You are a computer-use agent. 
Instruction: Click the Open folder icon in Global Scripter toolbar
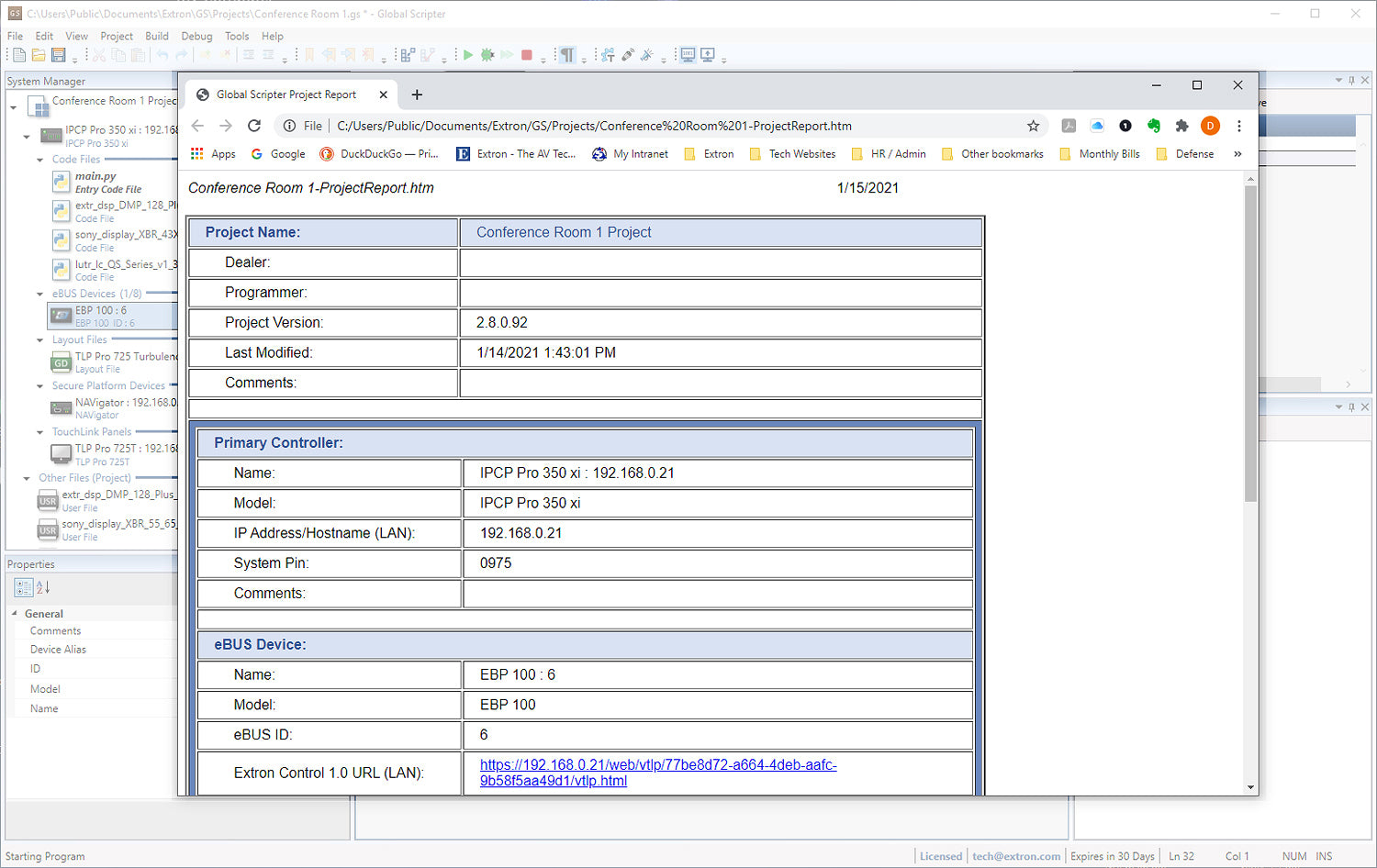[x=39, y=55]
